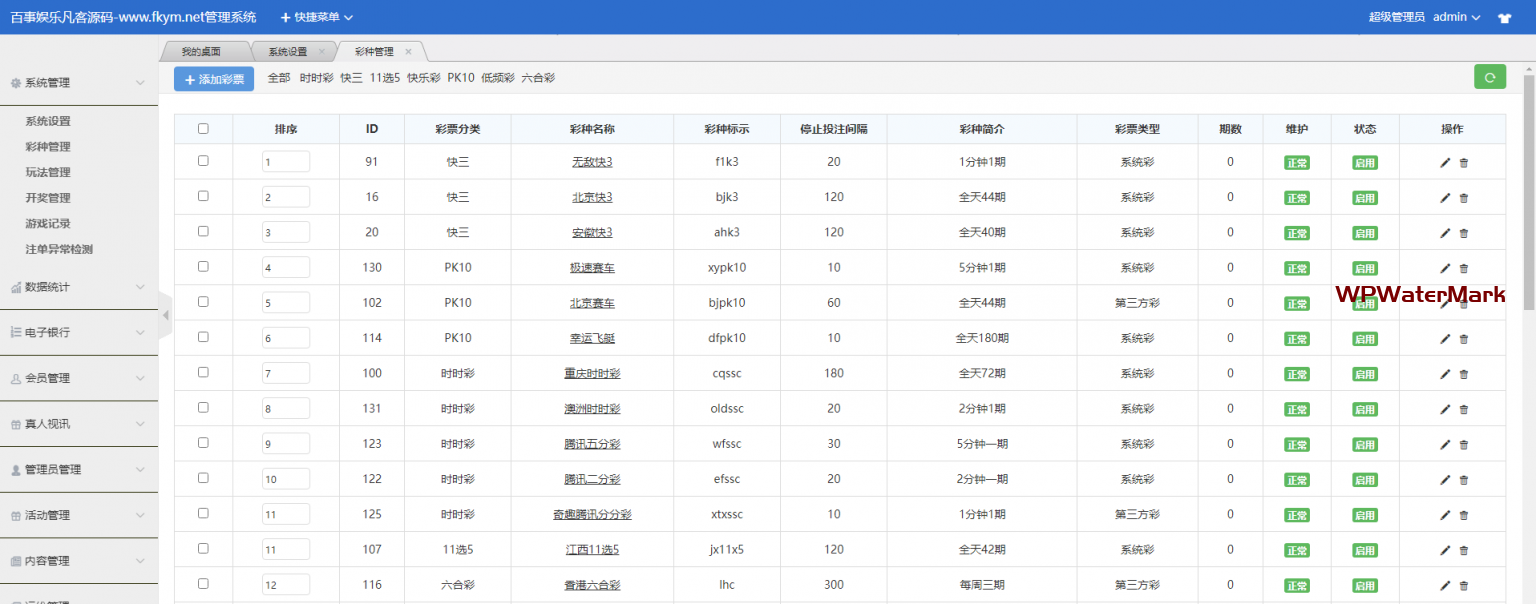Expand the 管理员管理 sidebar section
Image resolution: width=1536 pixels, height=604 pixels.
(79, 469)
